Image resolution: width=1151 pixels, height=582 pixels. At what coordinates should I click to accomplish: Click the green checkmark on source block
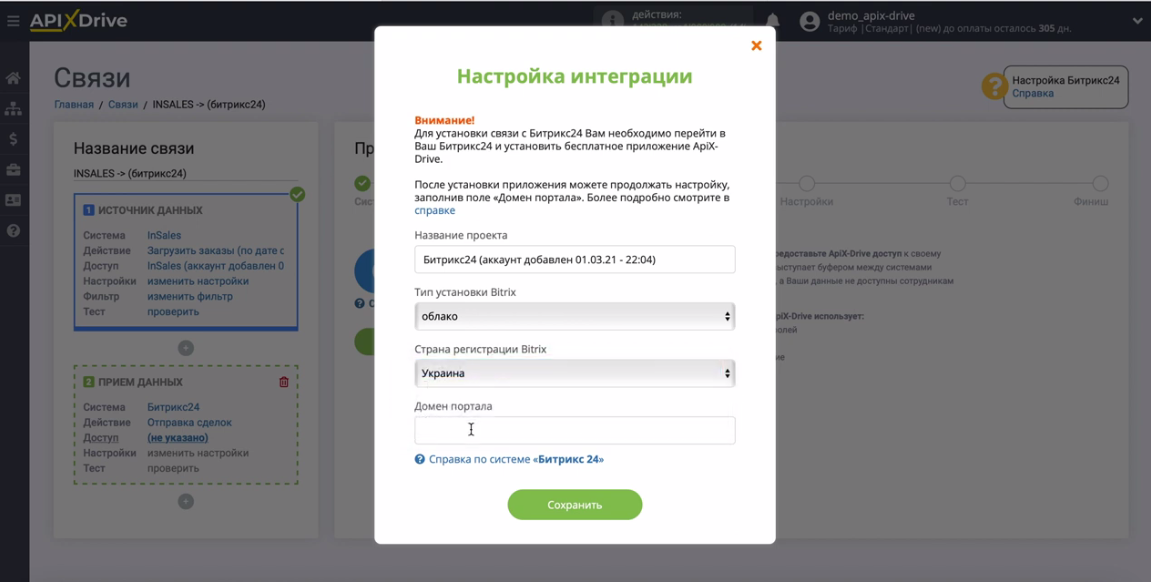297,194
